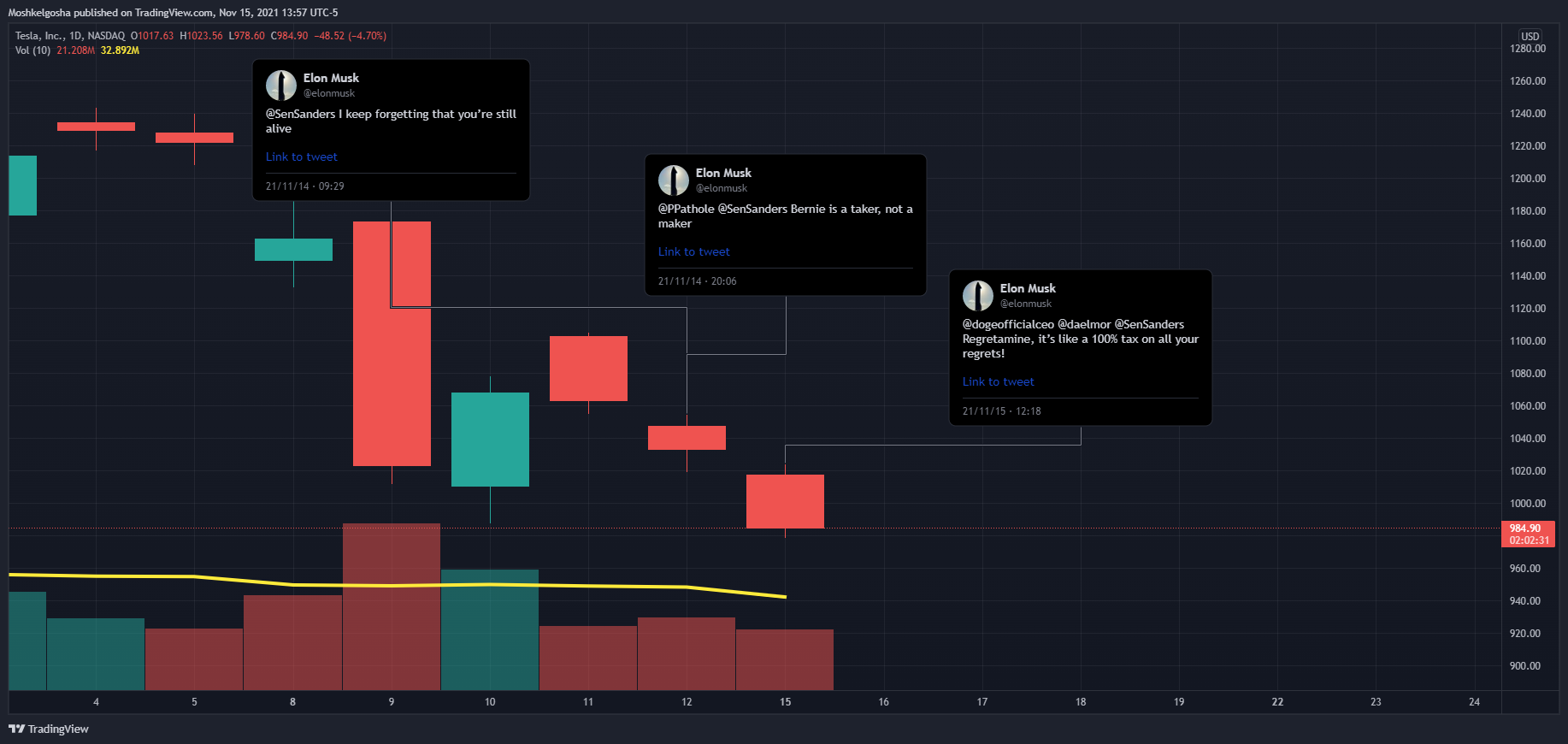Click the Vol (10) indicator label
1568x744 pixels.
pos(32,50)
